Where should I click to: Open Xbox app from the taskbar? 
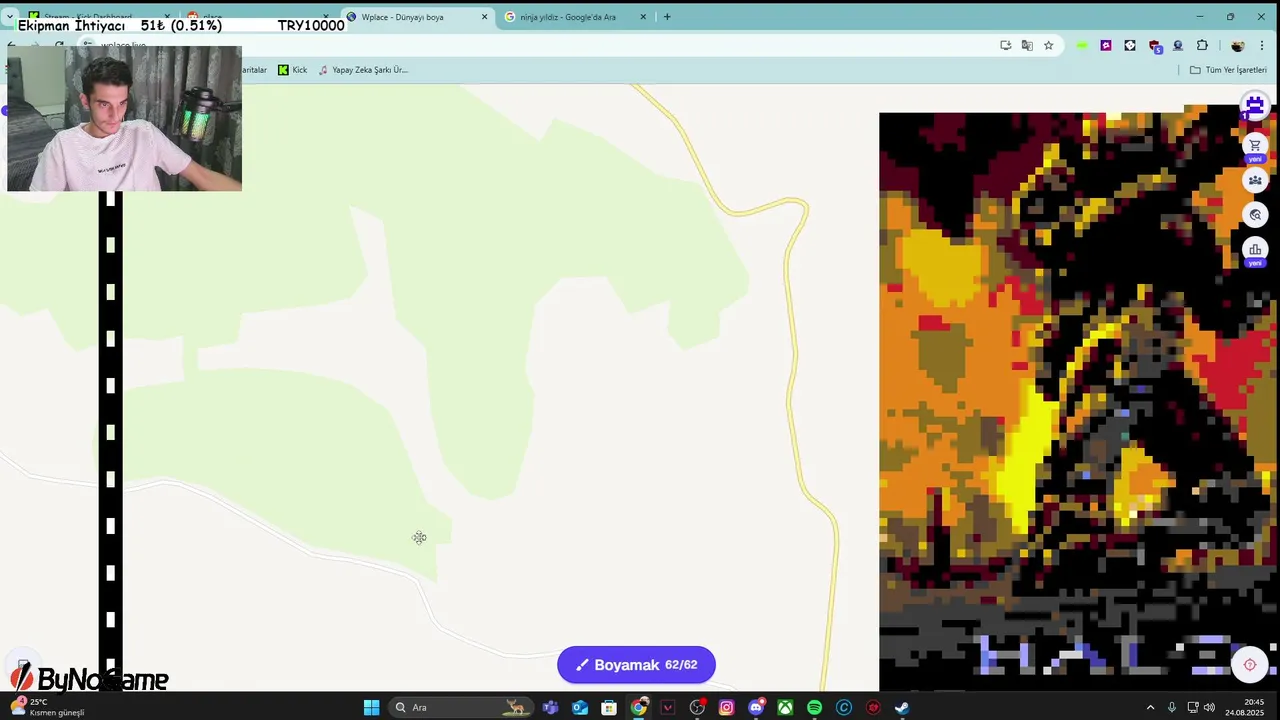[x=785, y=708]
